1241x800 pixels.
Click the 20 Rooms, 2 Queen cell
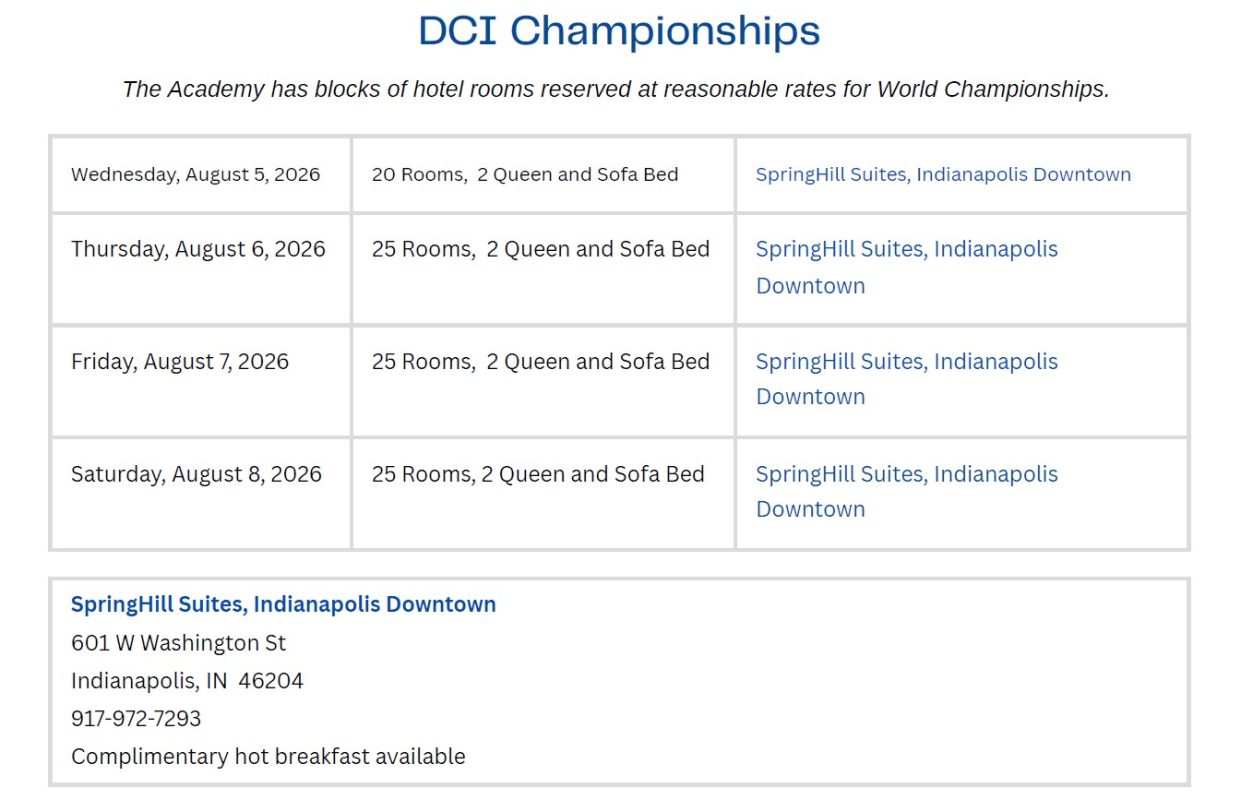[525, 175]
